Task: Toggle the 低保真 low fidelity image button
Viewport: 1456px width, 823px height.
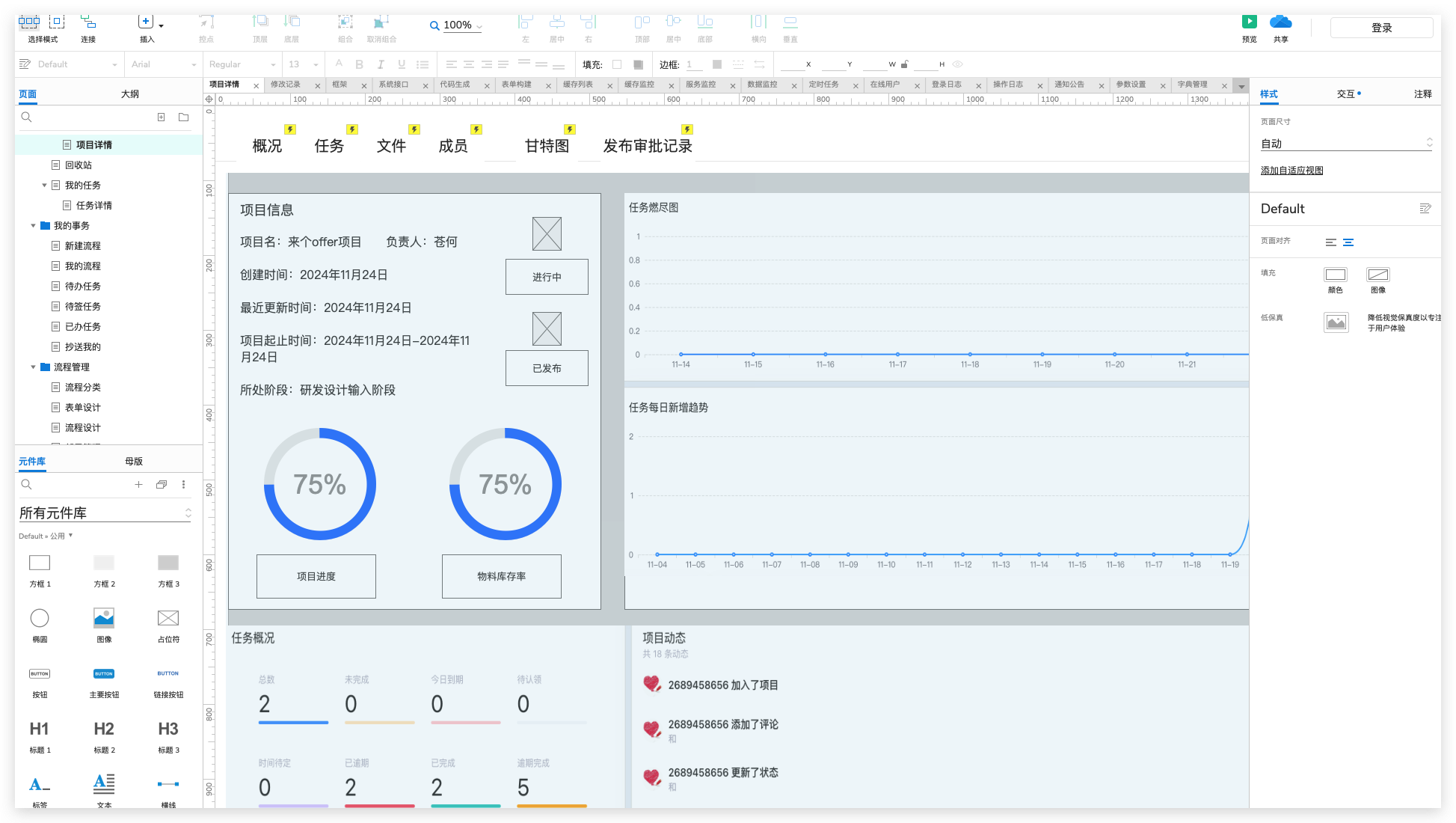Action: [x=1336, y=322]
